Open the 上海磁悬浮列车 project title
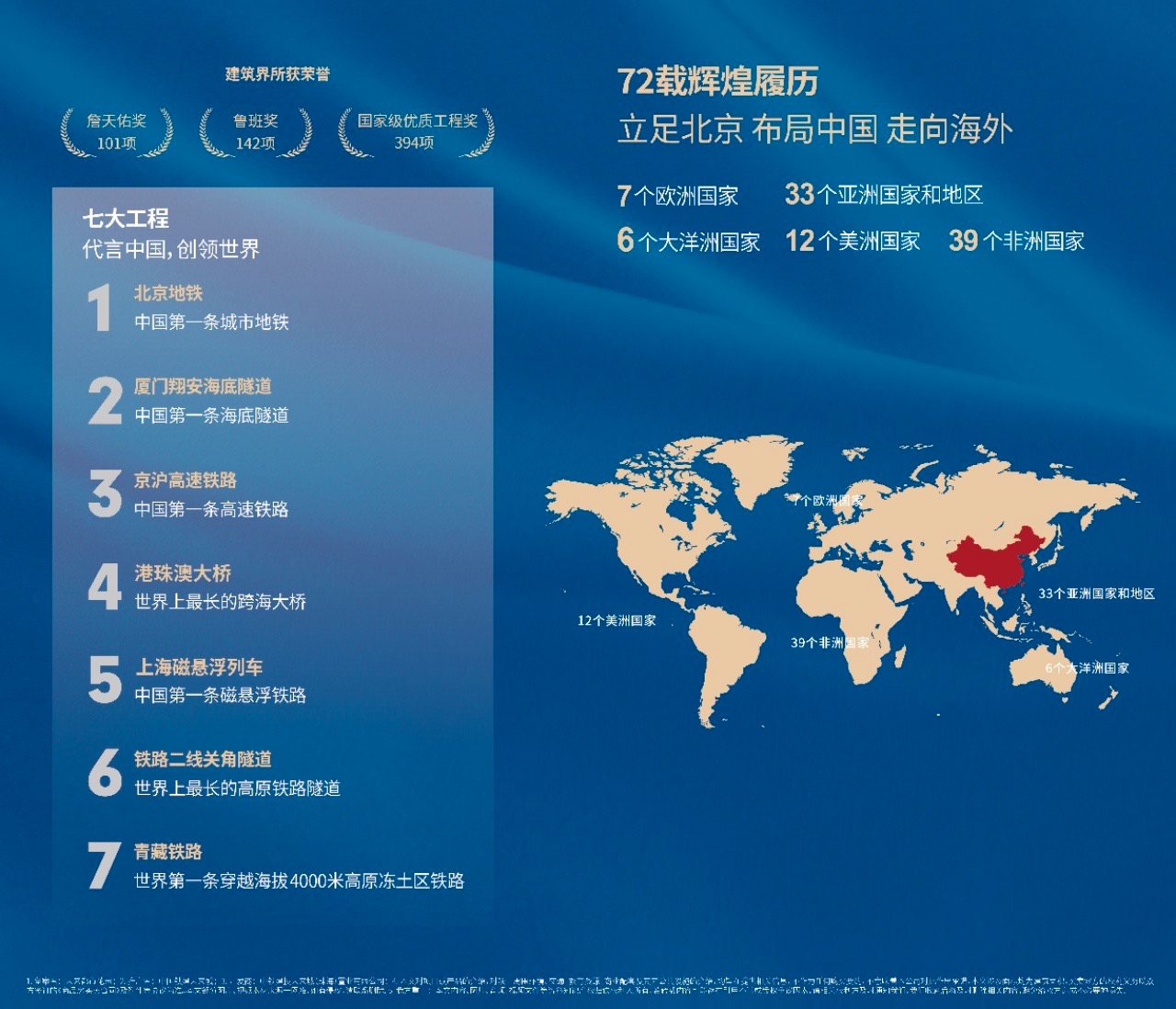1176x1009 pixels. (199, 667)
